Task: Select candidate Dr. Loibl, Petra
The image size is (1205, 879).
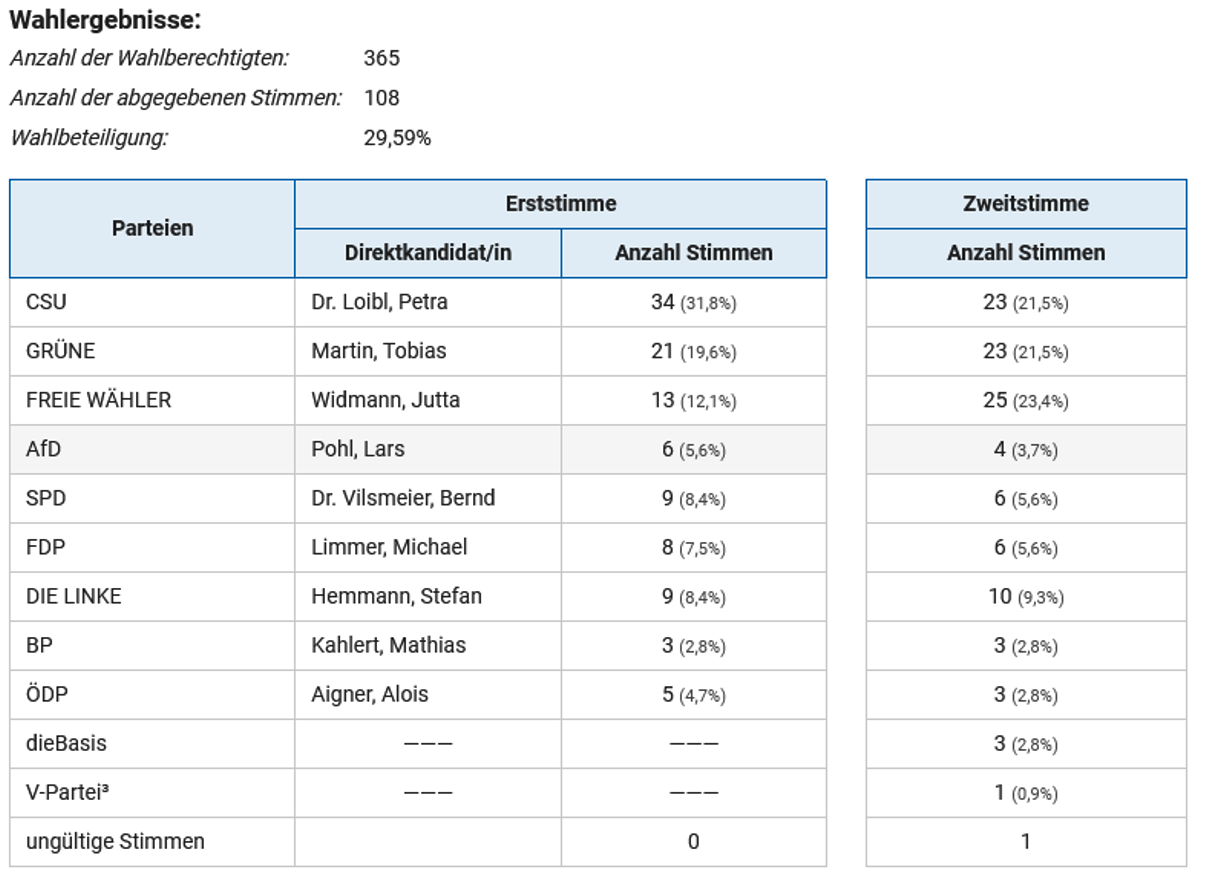Action: tap(379, 302)
